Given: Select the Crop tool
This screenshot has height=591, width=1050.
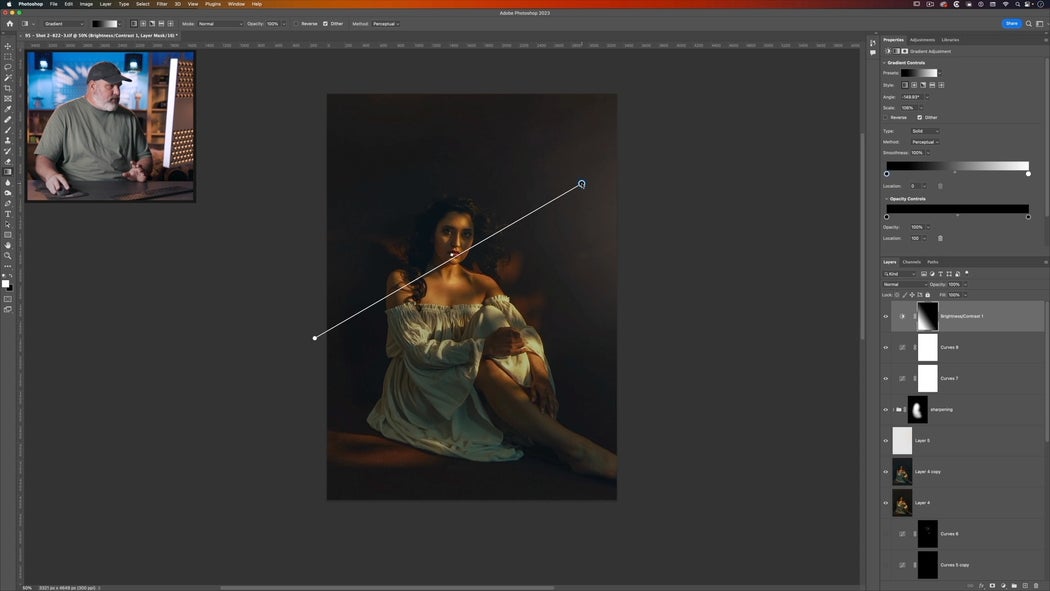Looking at the screenshot, I should (x=6, y=87).
